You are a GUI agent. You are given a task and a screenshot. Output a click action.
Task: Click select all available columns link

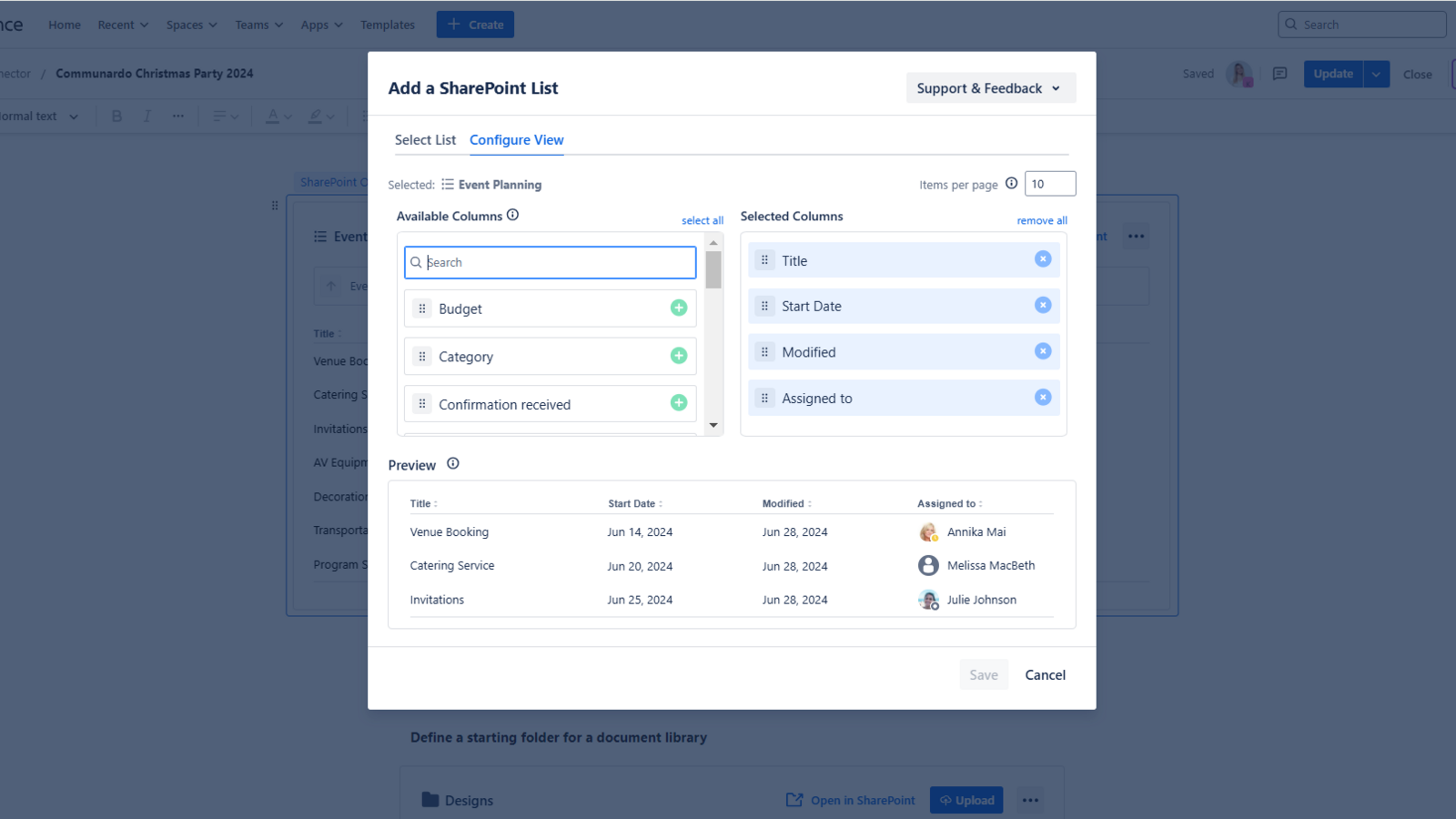click(x=703, y=220)
